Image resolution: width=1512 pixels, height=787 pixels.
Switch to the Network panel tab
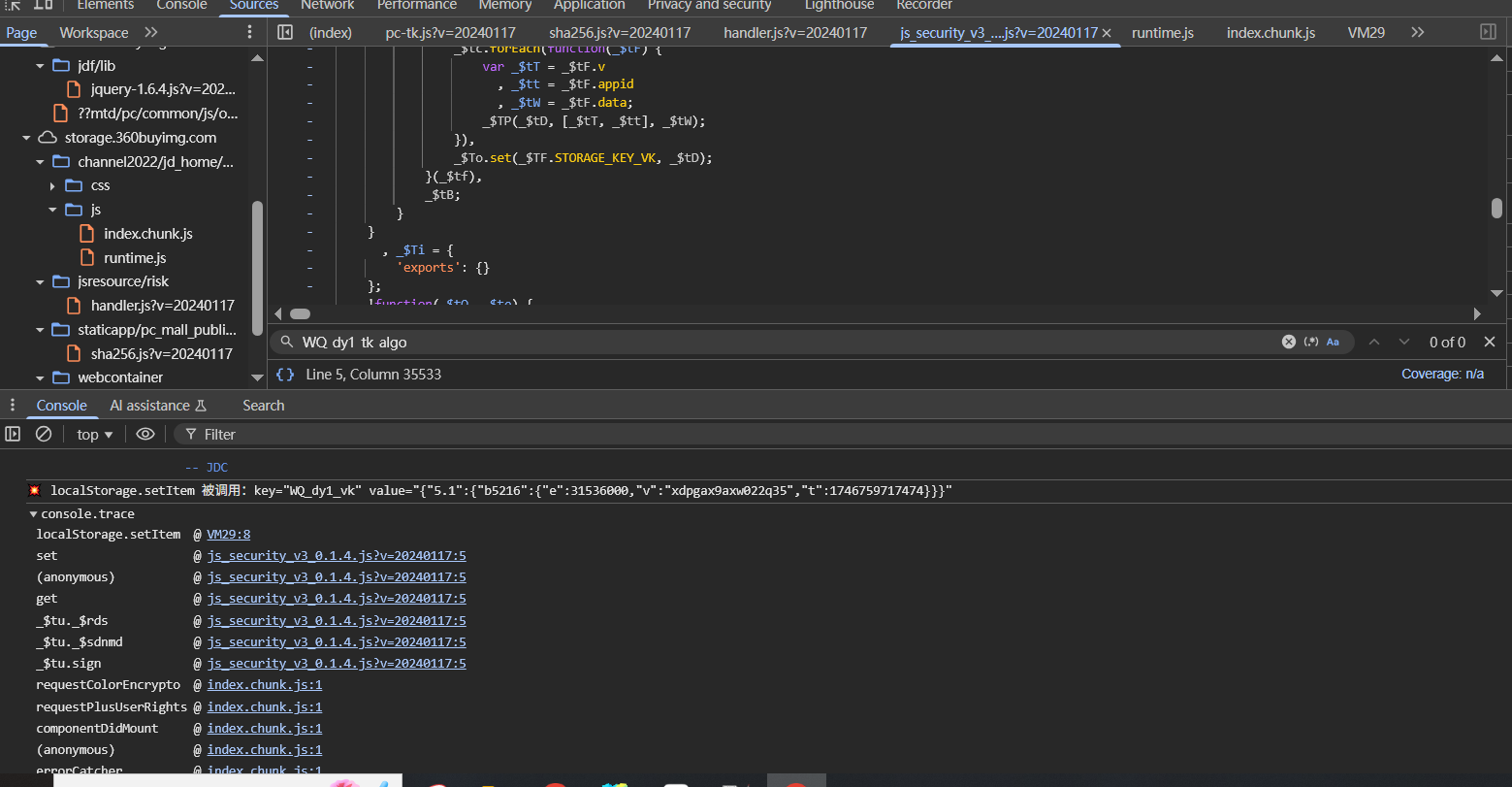327,5
